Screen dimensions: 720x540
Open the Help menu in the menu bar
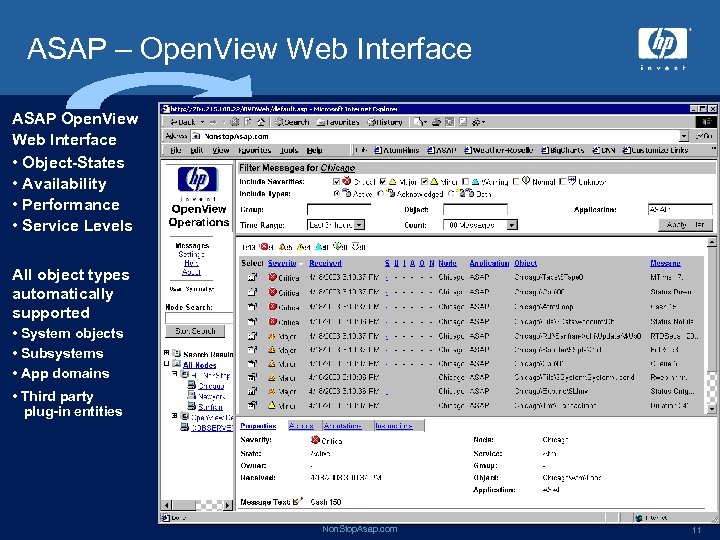tap(315, 150)
